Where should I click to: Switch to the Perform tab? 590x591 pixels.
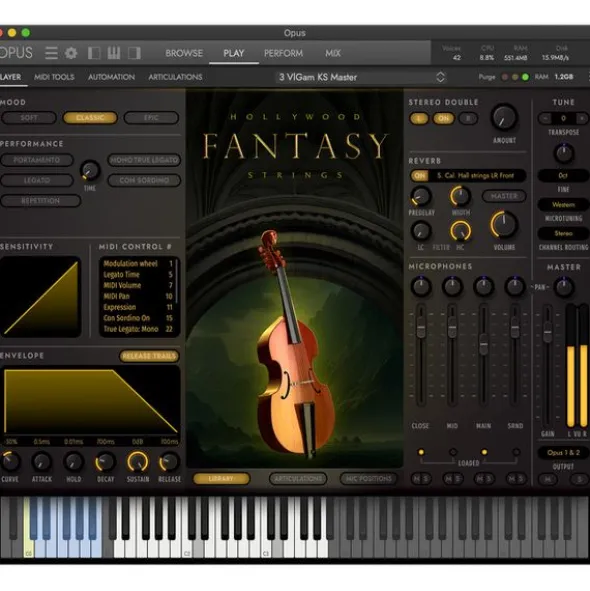click(x=284, y=53)
